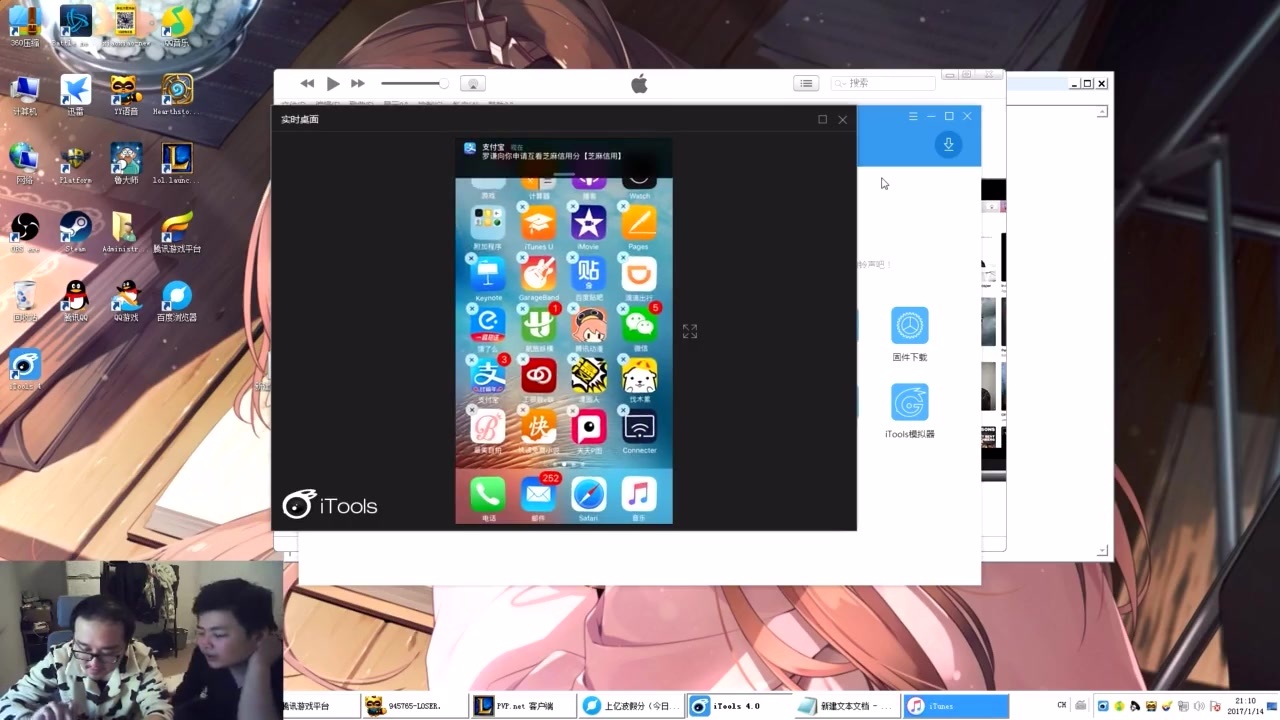Open the Administrator folder on desktop
This screenshot has height=720, width=1280.
click(126, 232)
